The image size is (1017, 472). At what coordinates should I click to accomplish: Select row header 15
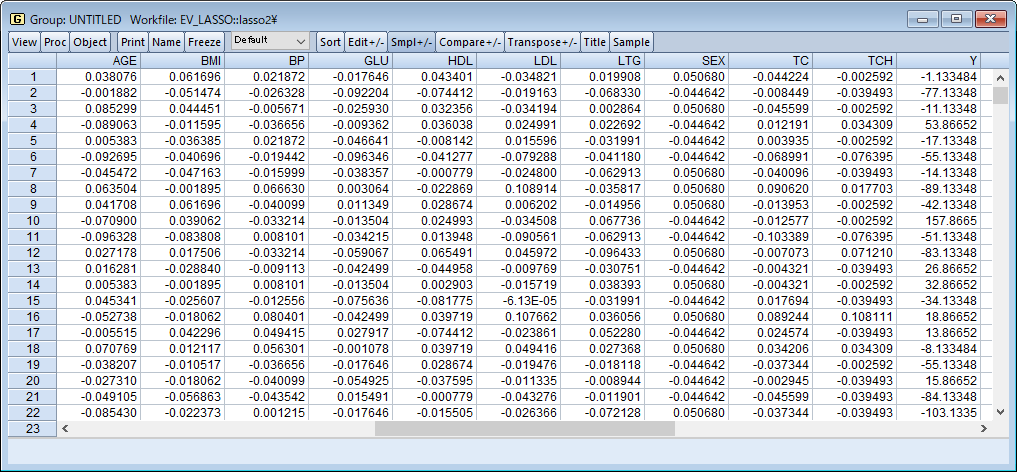click(x=33, y=300)
